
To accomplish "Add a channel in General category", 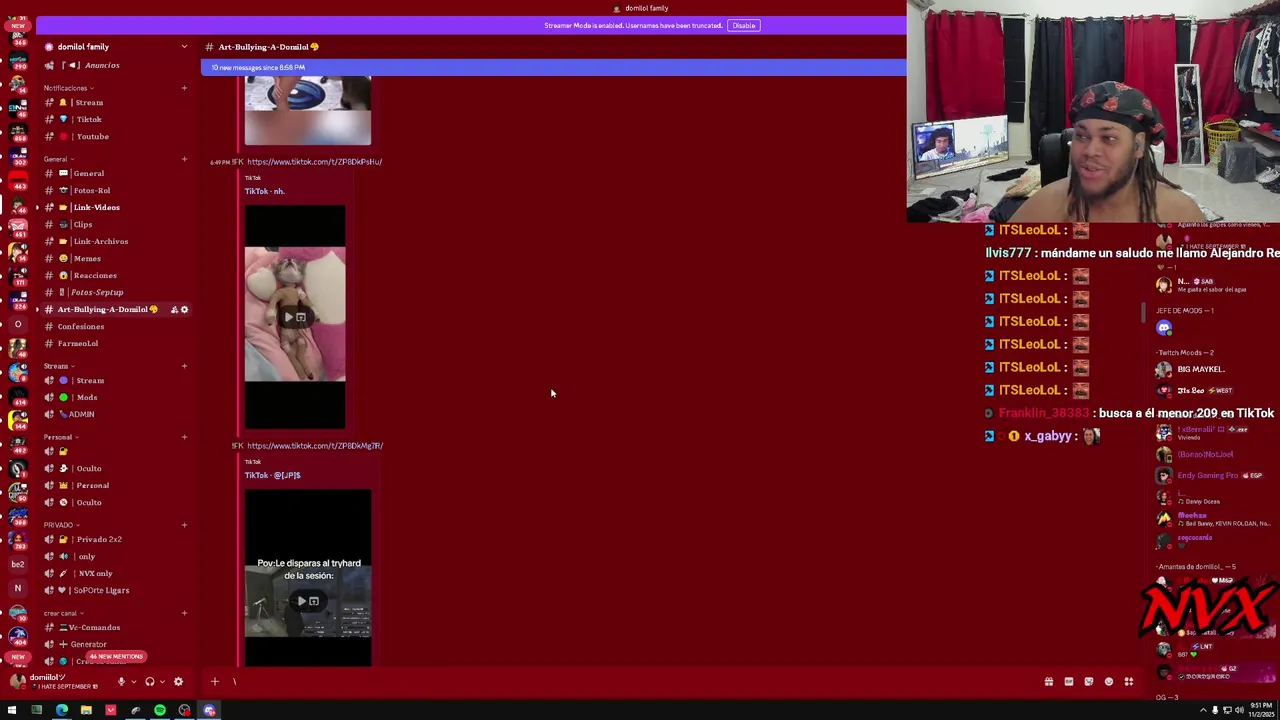I will 184,159.
